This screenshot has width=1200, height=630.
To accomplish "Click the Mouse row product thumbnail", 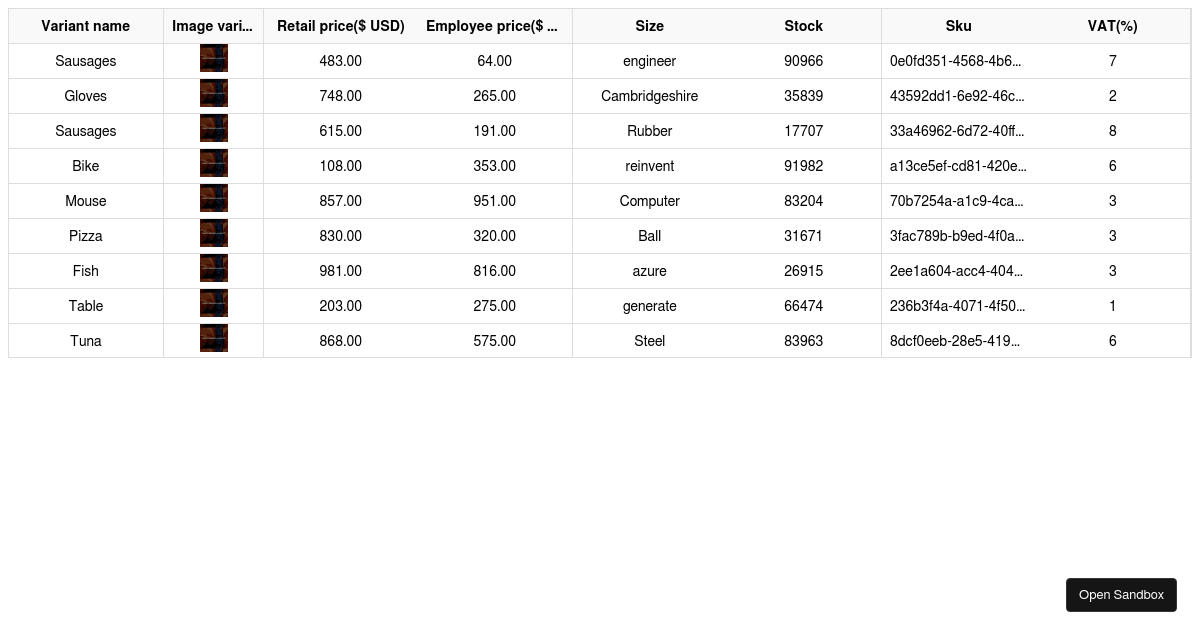I will click(x=214, y=198).
